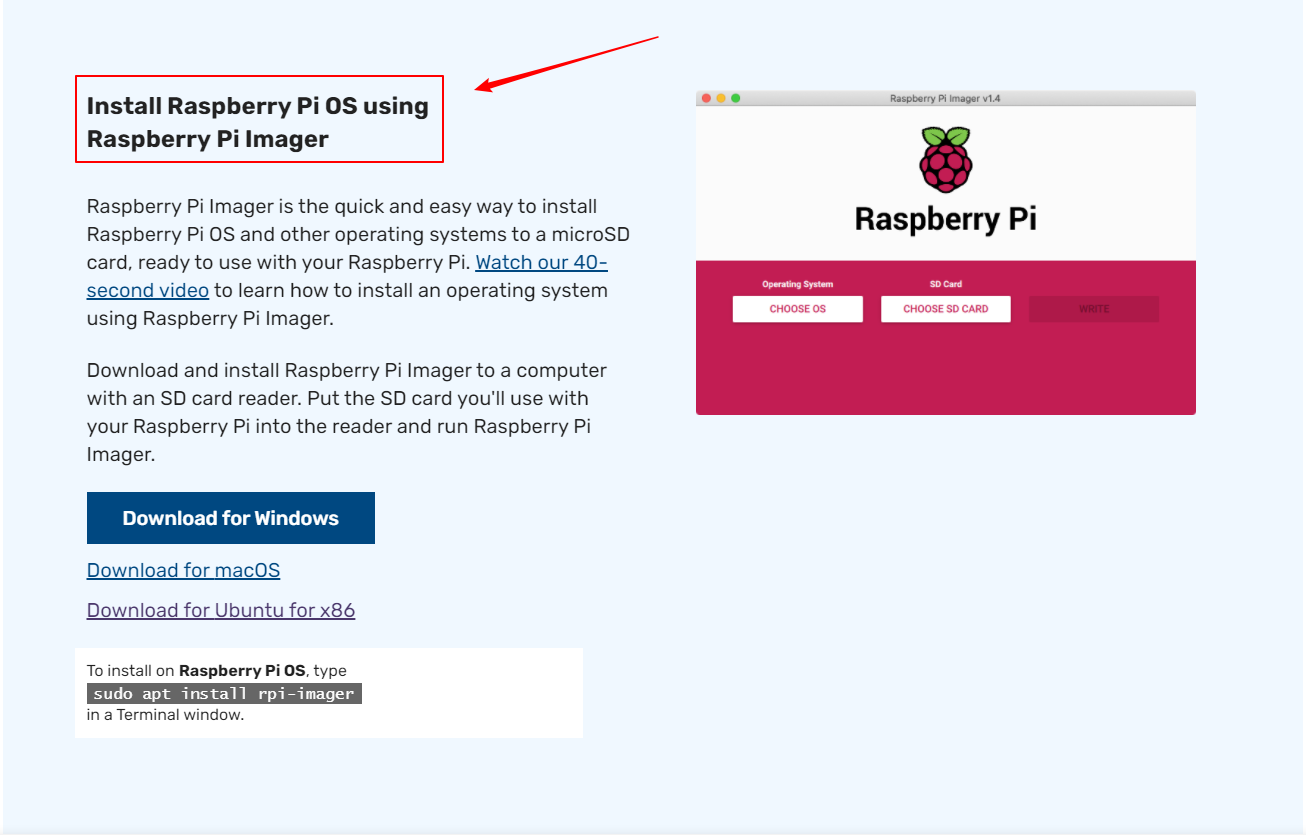Click CHOOSE OS button in Imager image
Viewport: 1306px width, 835px height.
pos(798,309)
